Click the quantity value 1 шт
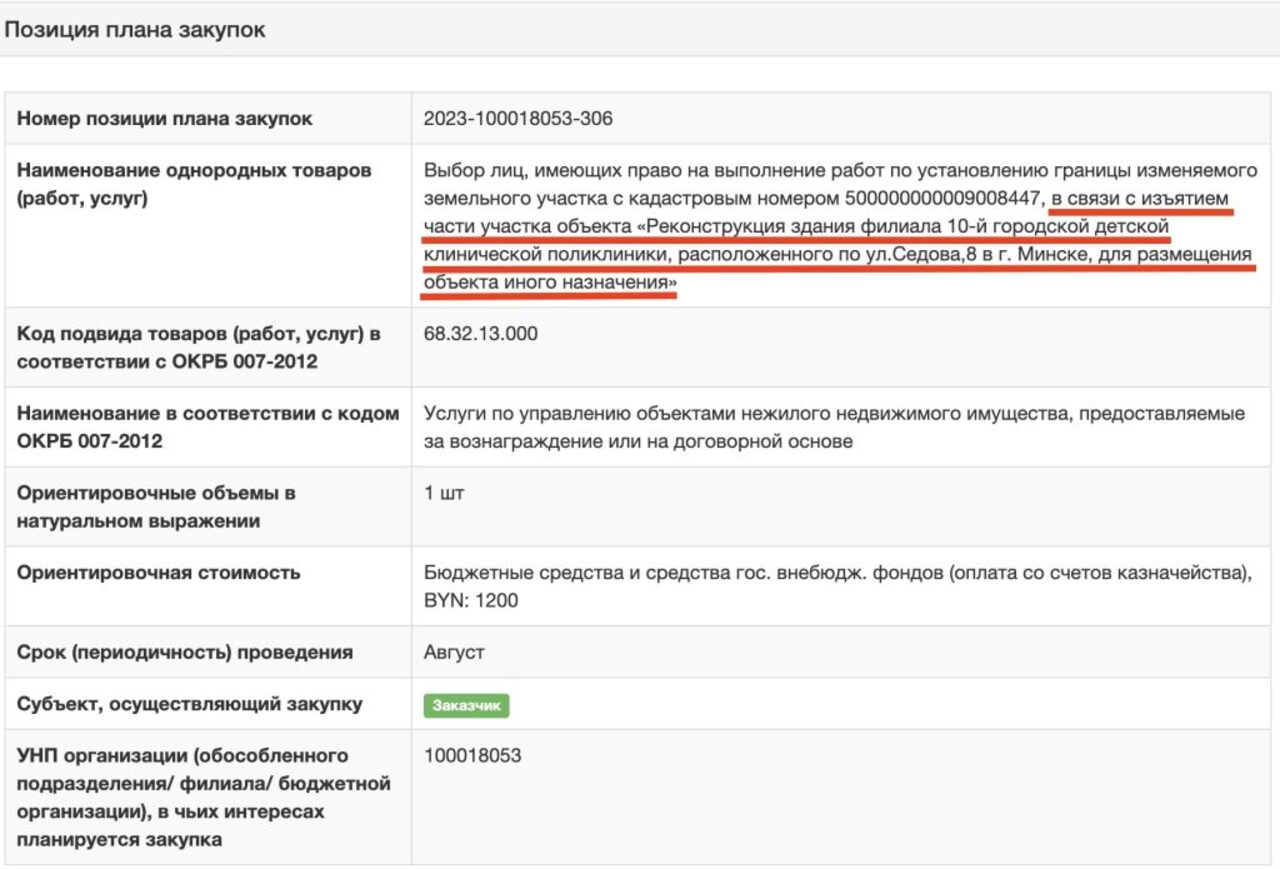The width and height of the screenshot is (1280, 869). 444,494
